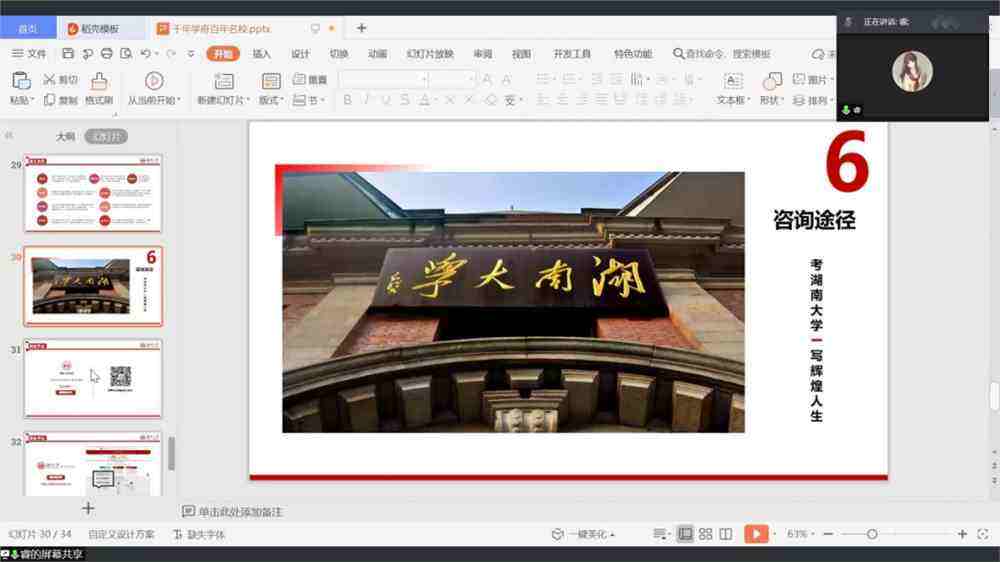This screenshot has width=1000, height=562.
Task: Select slide 29 thumbnail
Action: pos(93,193)
